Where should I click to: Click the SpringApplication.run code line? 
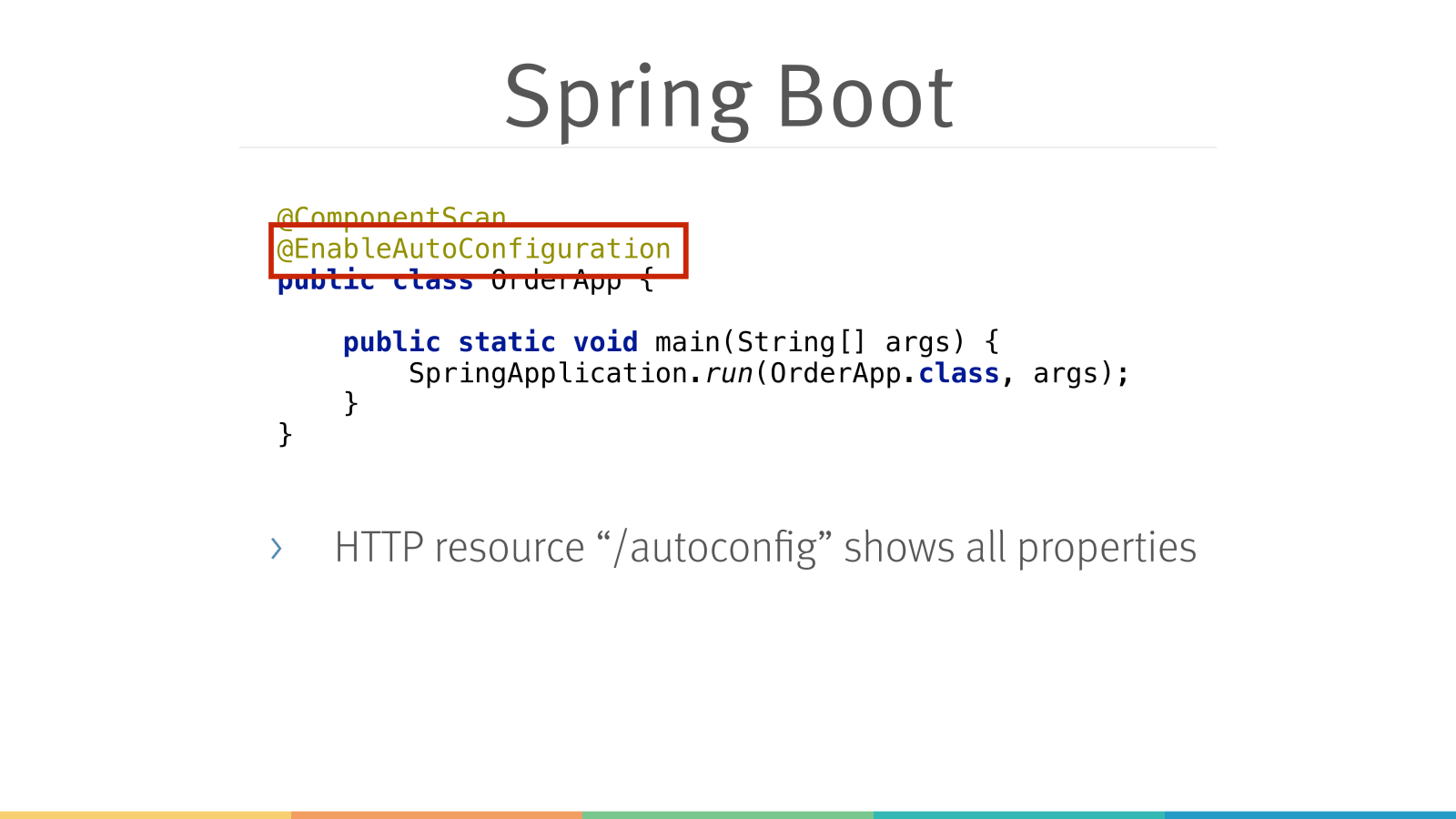768,373
